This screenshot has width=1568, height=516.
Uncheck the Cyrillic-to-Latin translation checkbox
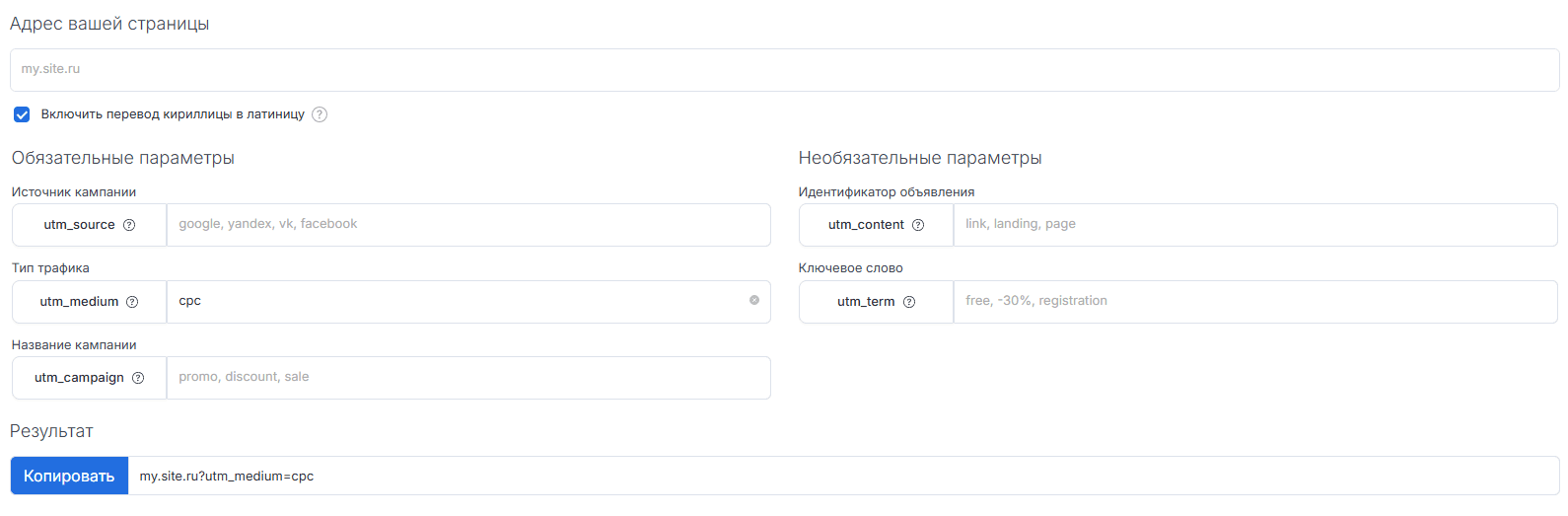pyautogui.click(x=22, y=114)
